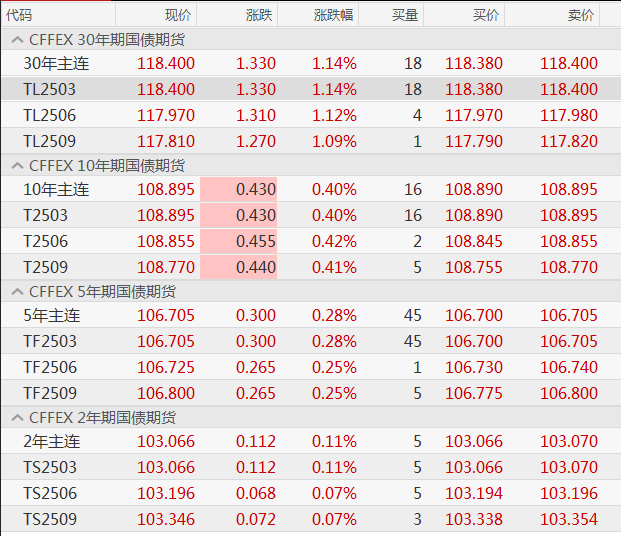
Task: Click TL2506 percent change 1.12%
Action: coord(334,115)
